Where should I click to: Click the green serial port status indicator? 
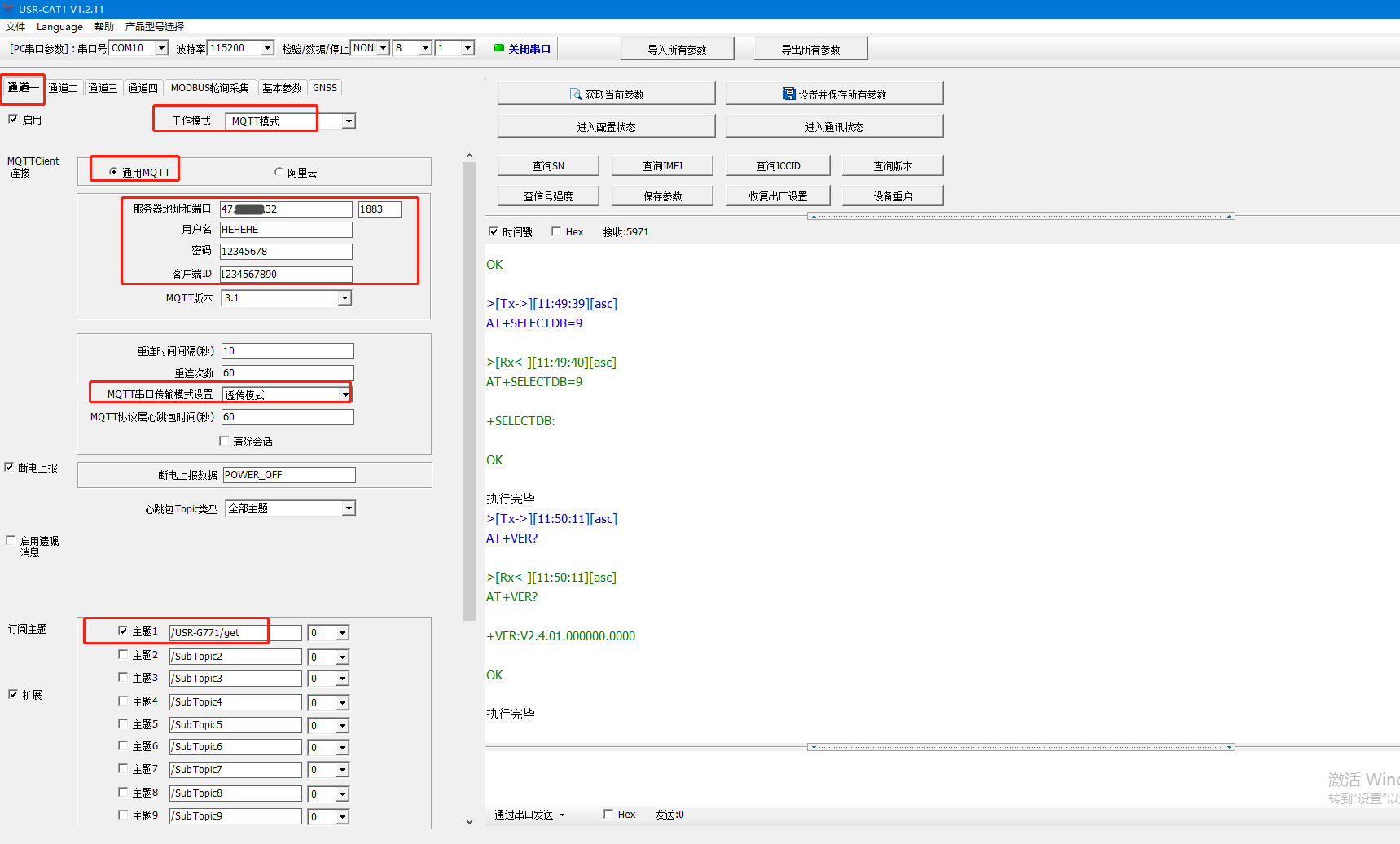(499, 48)
